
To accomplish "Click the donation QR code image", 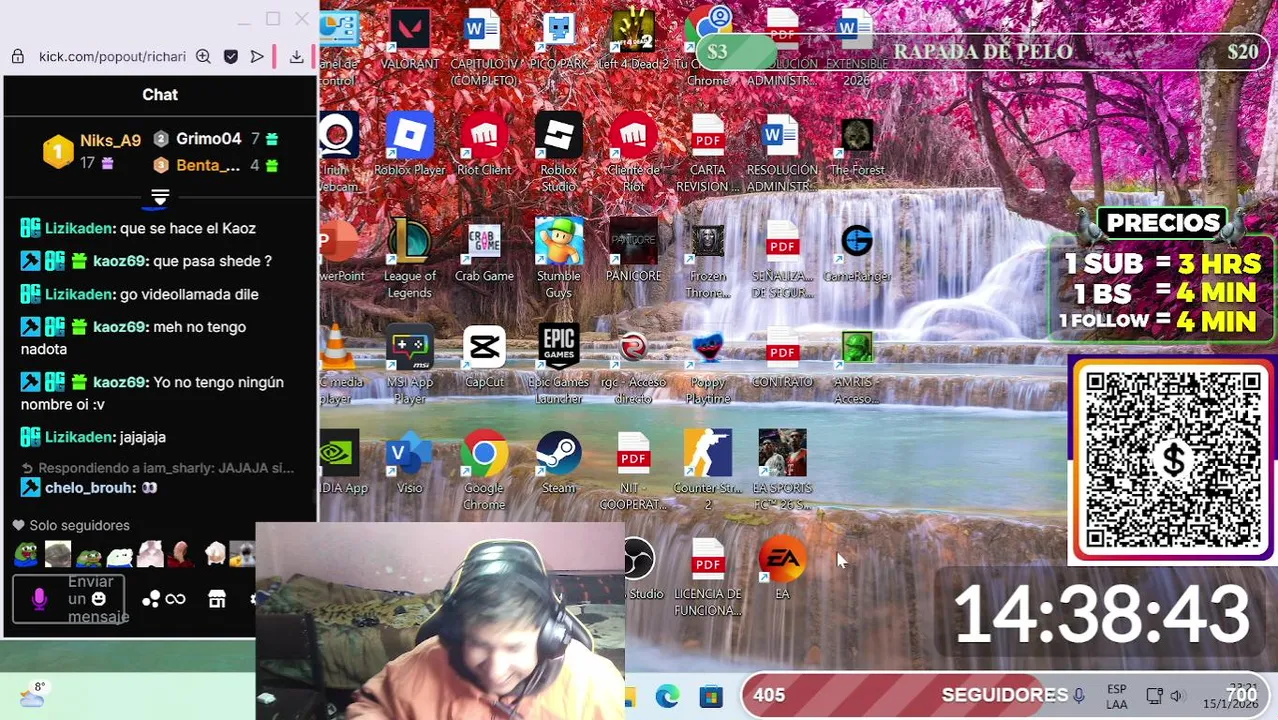I will tap(1172, 461).
